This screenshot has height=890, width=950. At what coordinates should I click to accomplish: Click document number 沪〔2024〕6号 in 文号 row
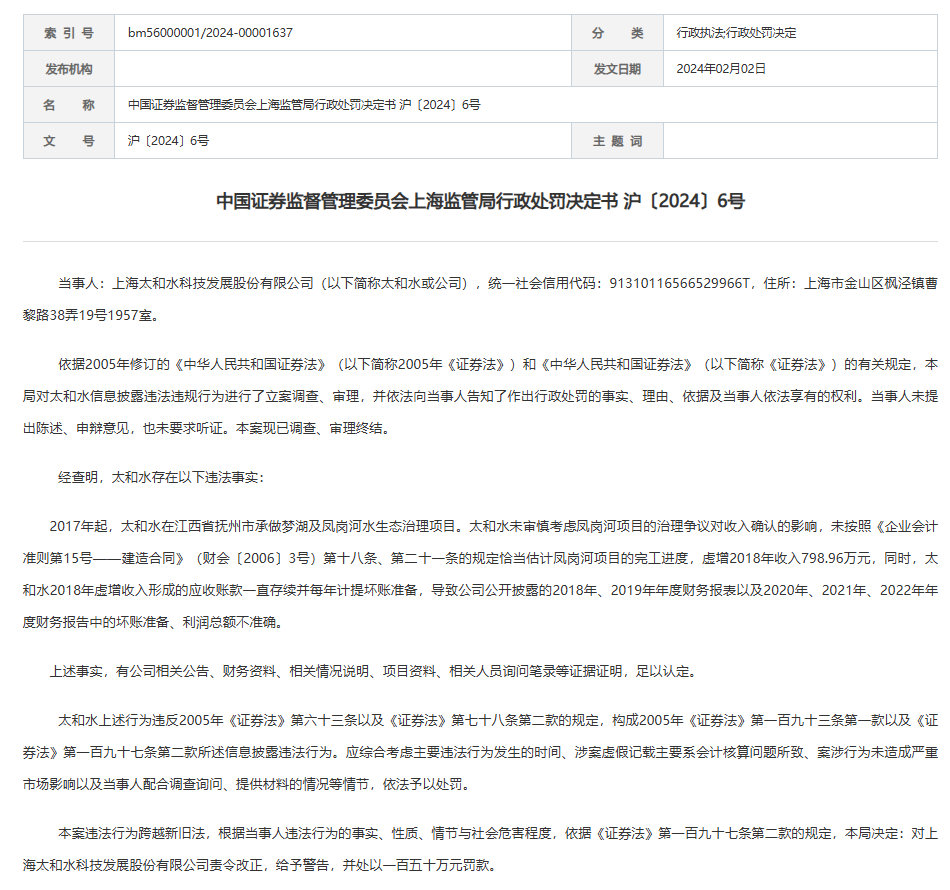[168, 141]
